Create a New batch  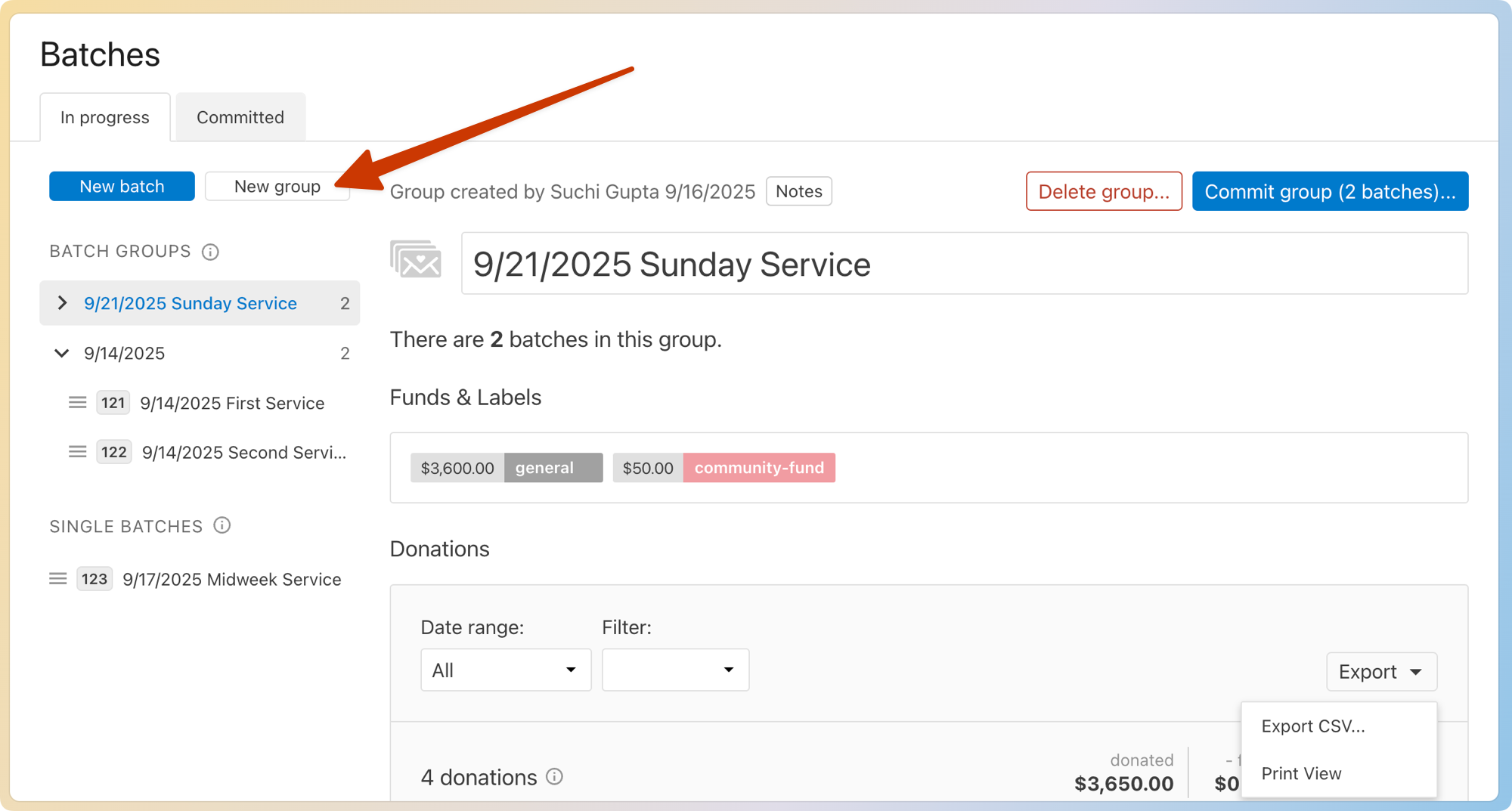[x=121, y=186]
